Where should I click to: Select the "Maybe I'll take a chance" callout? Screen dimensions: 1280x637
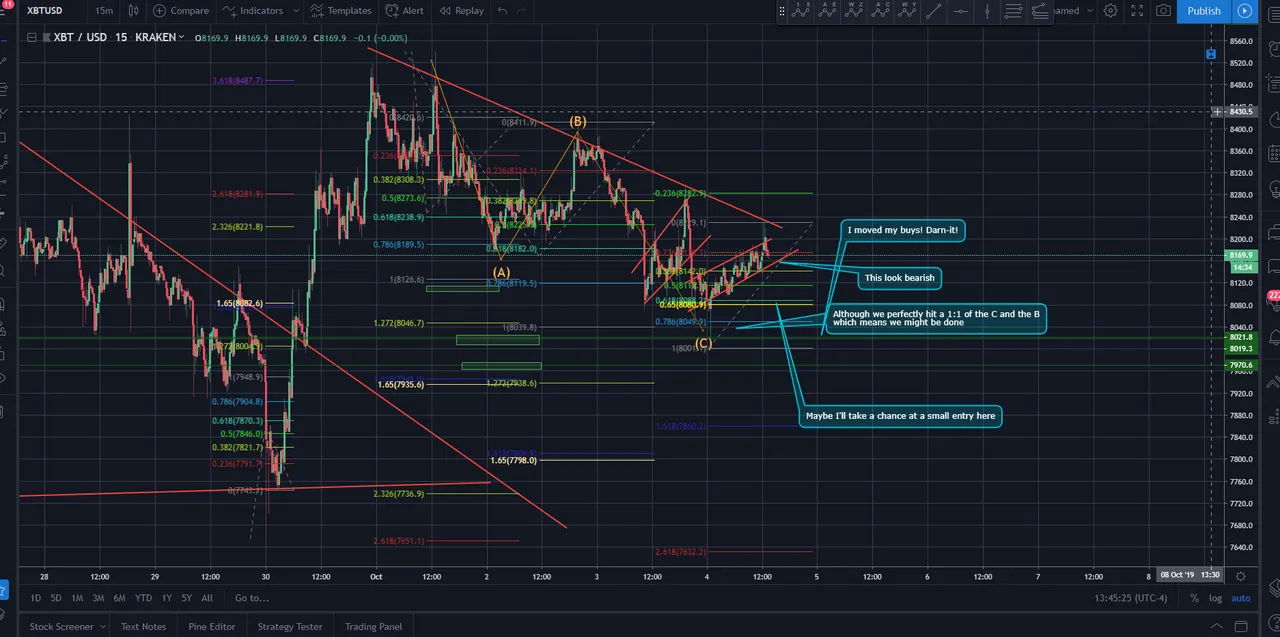[901, 415]
